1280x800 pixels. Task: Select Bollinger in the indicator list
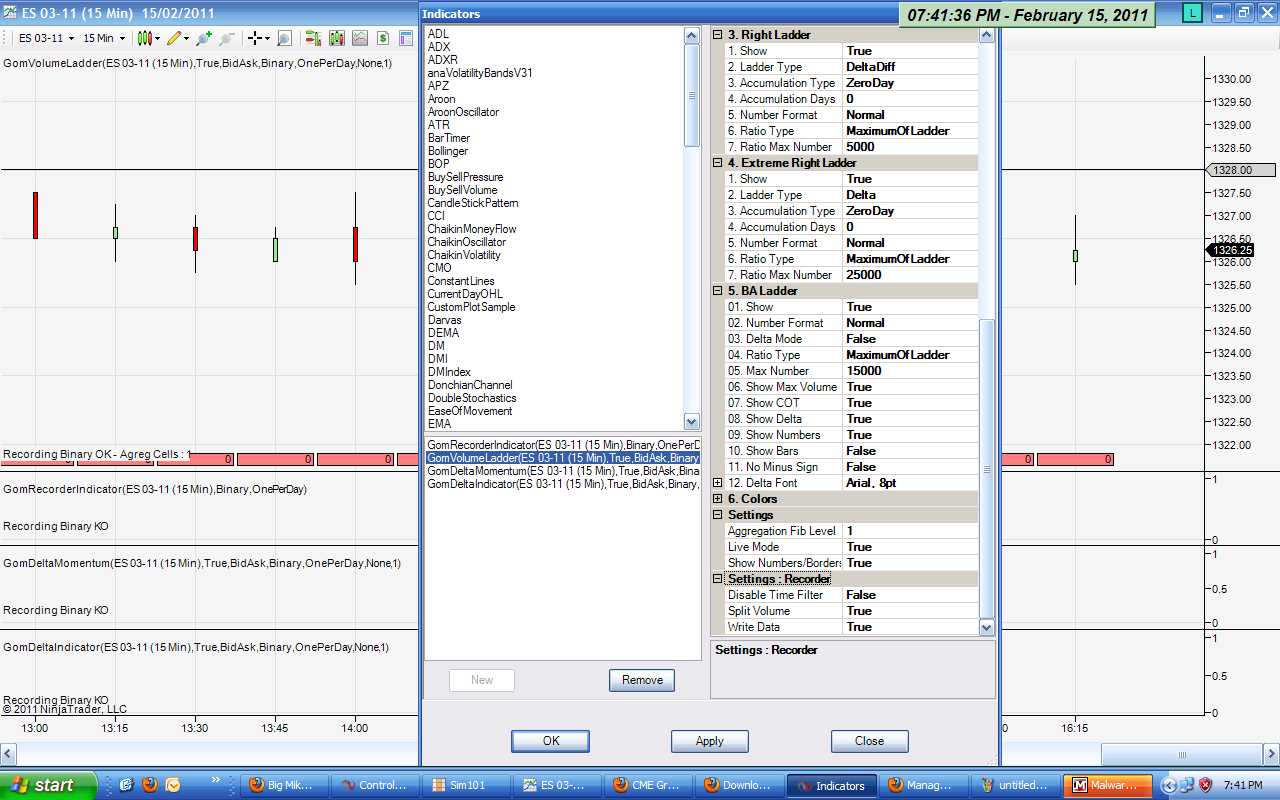click(448, 151)
